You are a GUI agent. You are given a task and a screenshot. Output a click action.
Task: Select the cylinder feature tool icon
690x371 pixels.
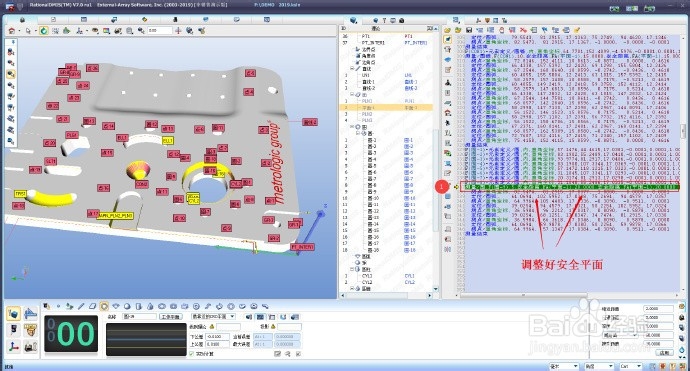pyautogui.click(x=139, y=306)
